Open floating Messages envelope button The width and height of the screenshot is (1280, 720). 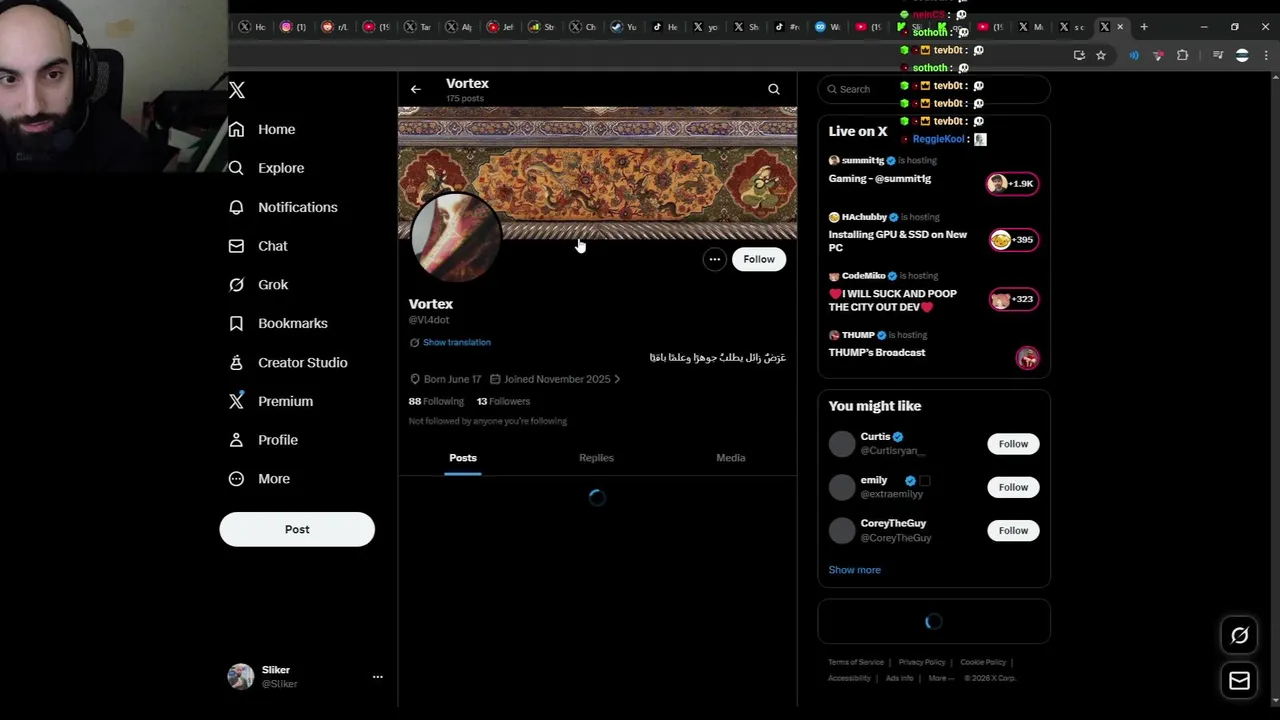click(x=1240, y=681)
